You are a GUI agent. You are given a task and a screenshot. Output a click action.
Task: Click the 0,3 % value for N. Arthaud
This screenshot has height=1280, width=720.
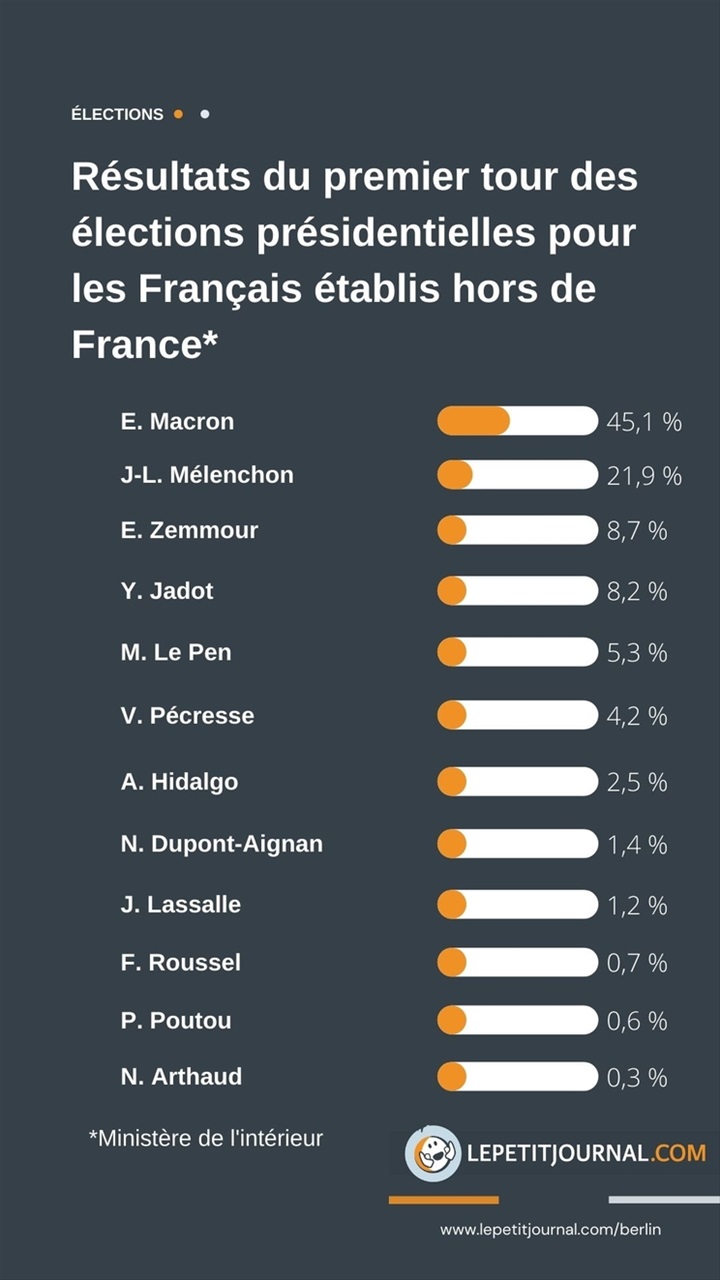[637, 1078]
